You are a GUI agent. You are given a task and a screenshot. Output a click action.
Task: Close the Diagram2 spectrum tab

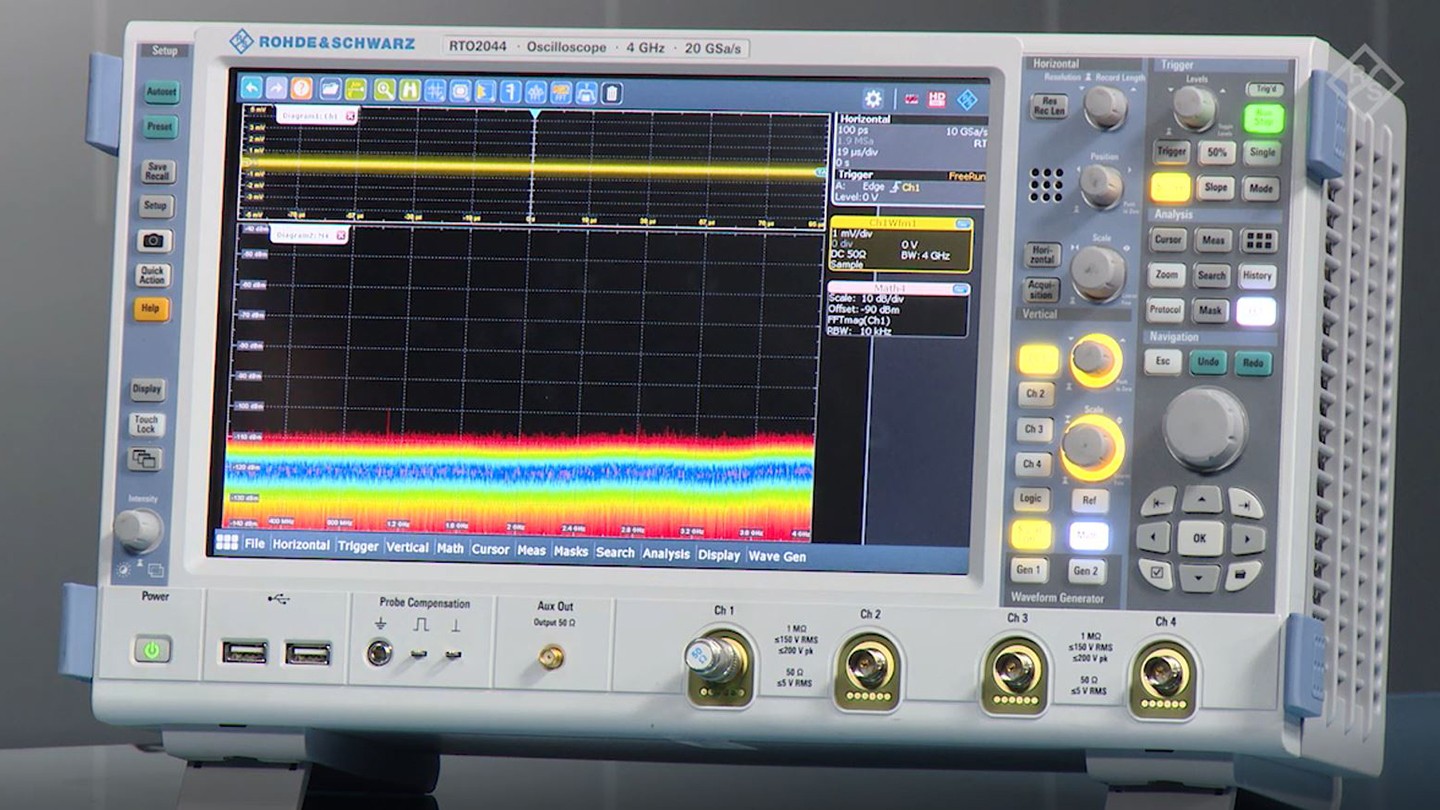(340, 235)
